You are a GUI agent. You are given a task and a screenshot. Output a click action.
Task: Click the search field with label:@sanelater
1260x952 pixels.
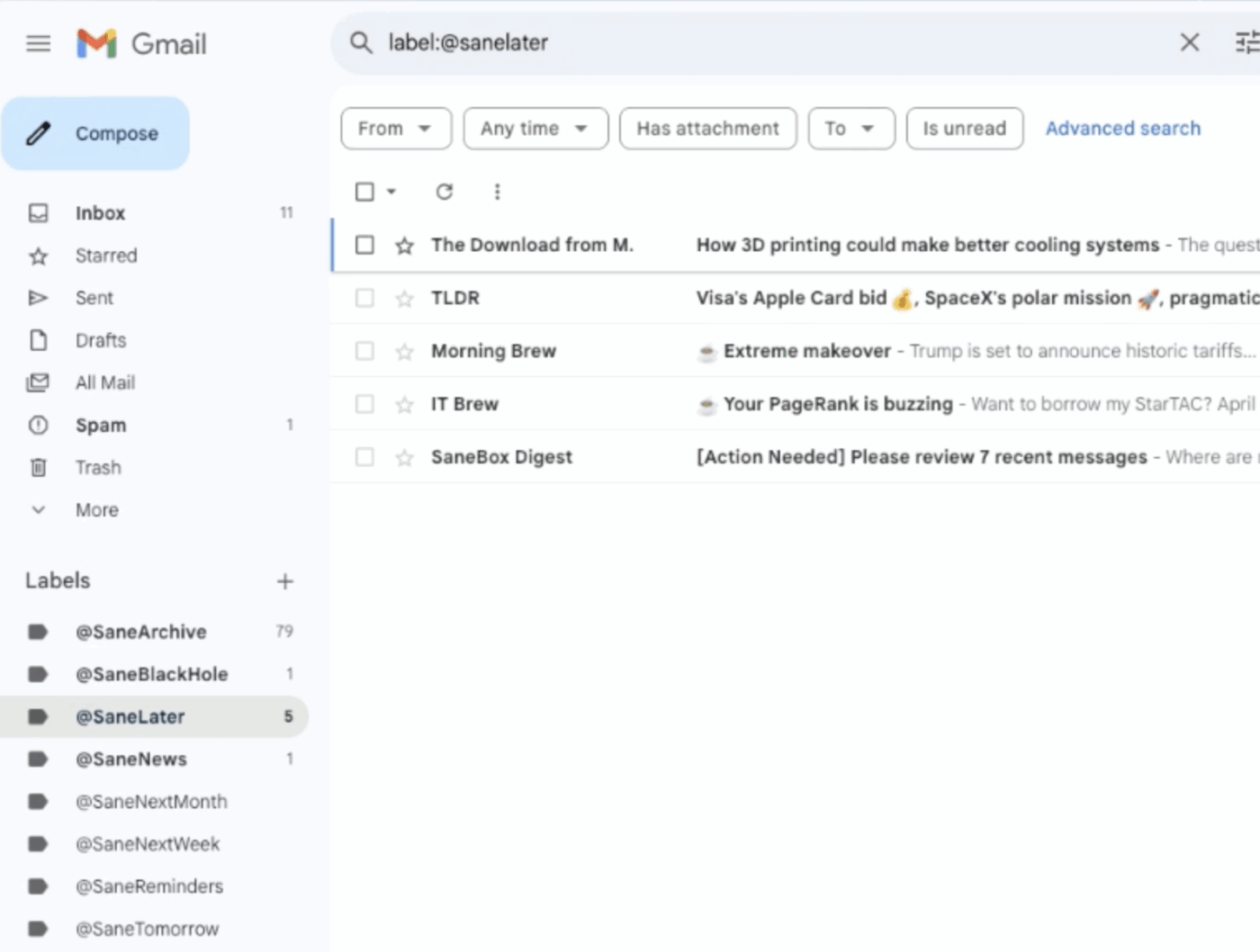[774, 42]
